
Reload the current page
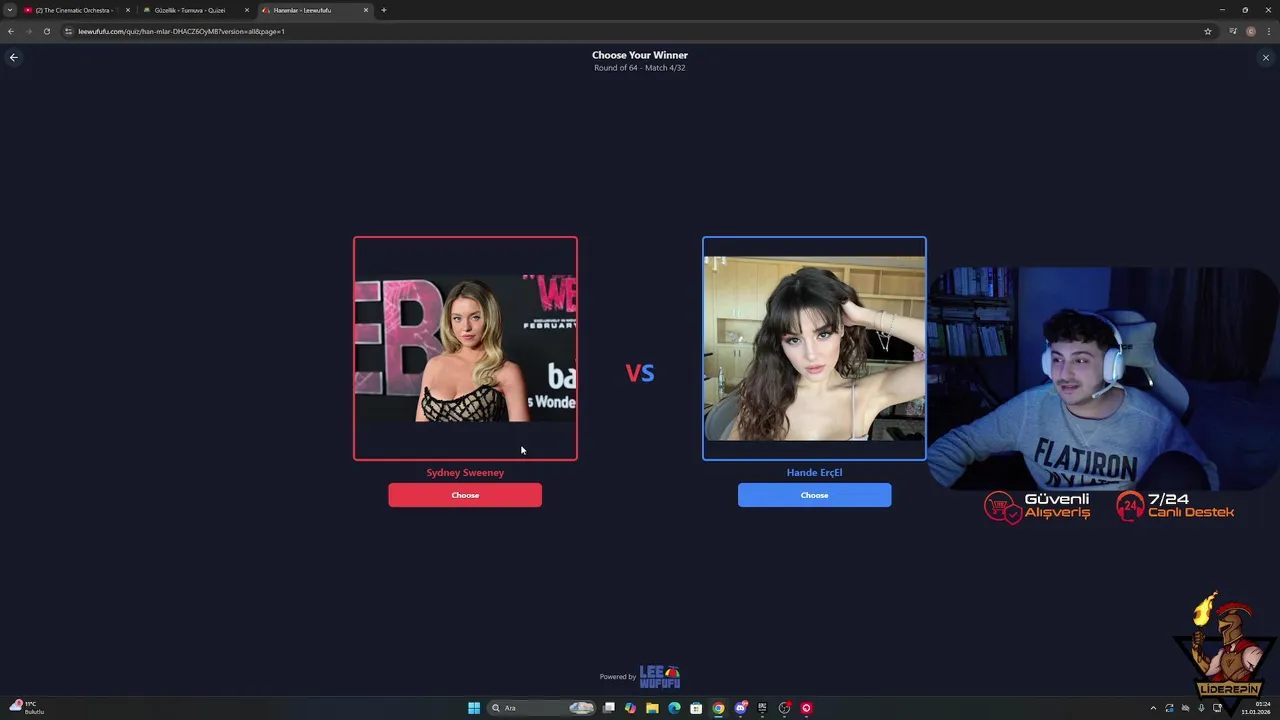pos(46,31)
